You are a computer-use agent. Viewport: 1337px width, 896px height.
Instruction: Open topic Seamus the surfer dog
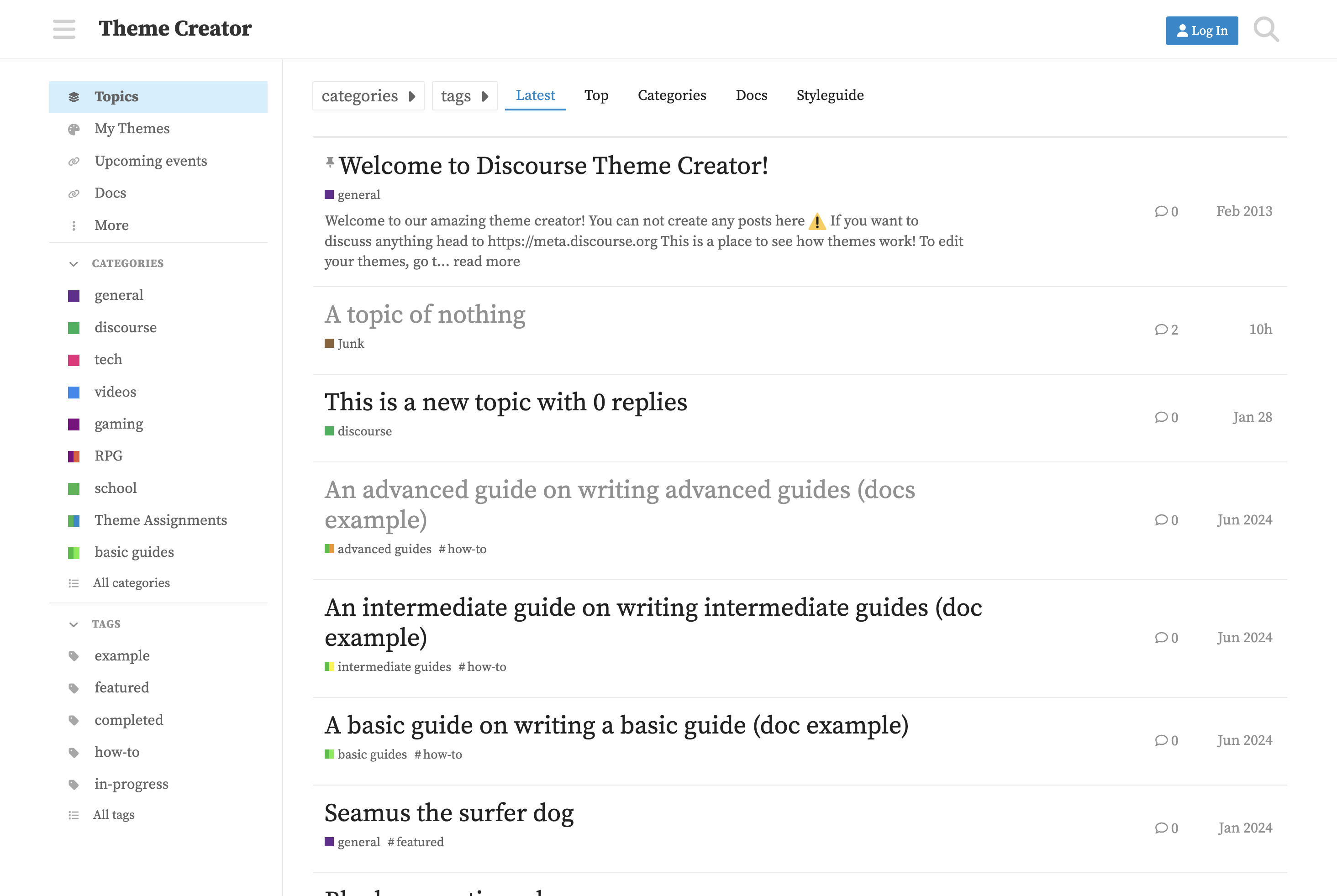[449, 813]
